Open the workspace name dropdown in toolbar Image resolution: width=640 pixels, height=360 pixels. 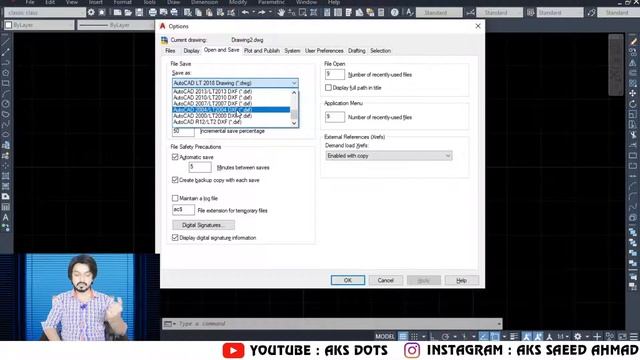coord(45,13)
